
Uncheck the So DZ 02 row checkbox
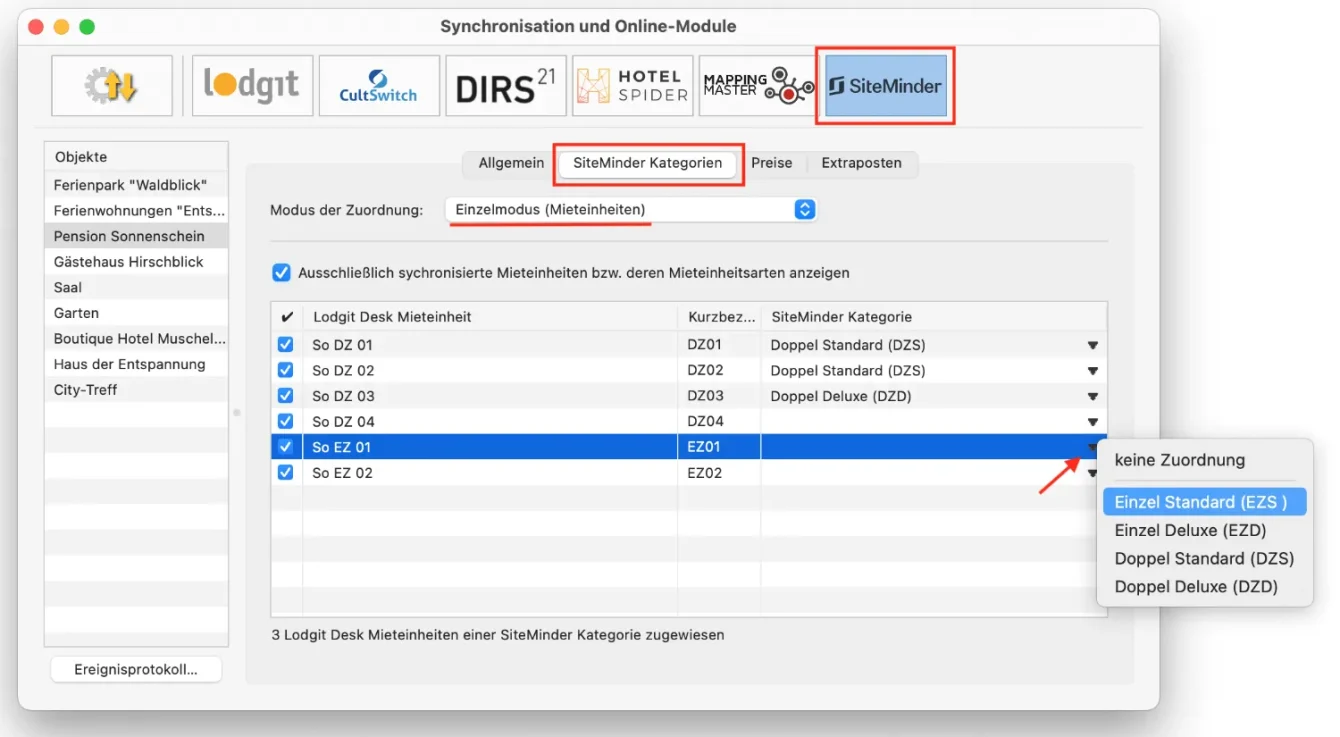pos(285,370)
